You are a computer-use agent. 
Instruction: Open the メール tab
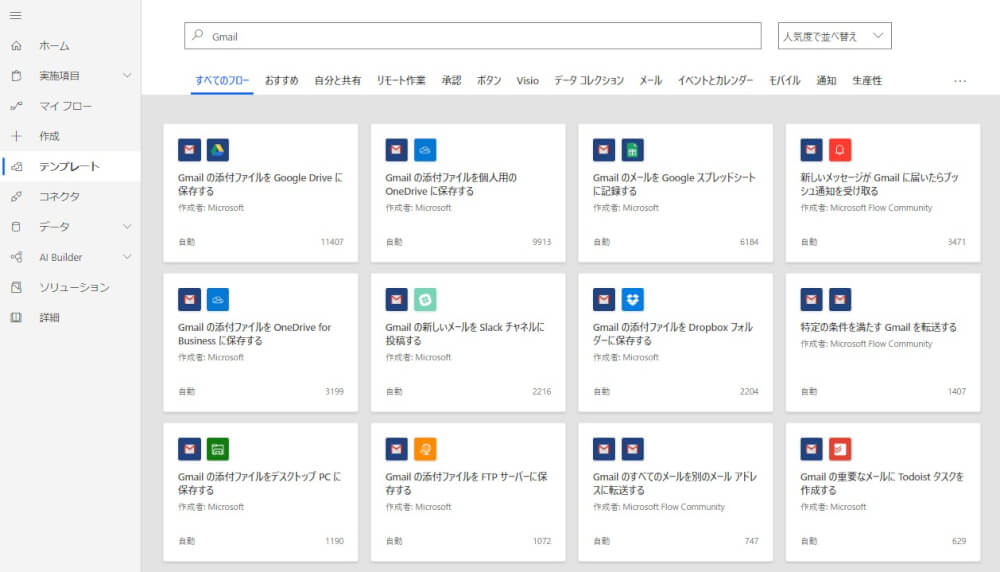tap(651, 80)
